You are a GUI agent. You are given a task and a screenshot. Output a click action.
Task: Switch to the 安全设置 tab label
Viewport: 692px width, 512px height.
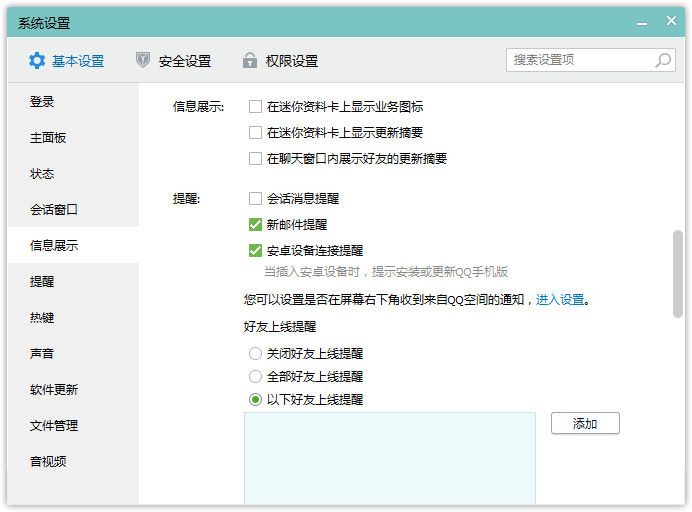(x=185, y=61)
